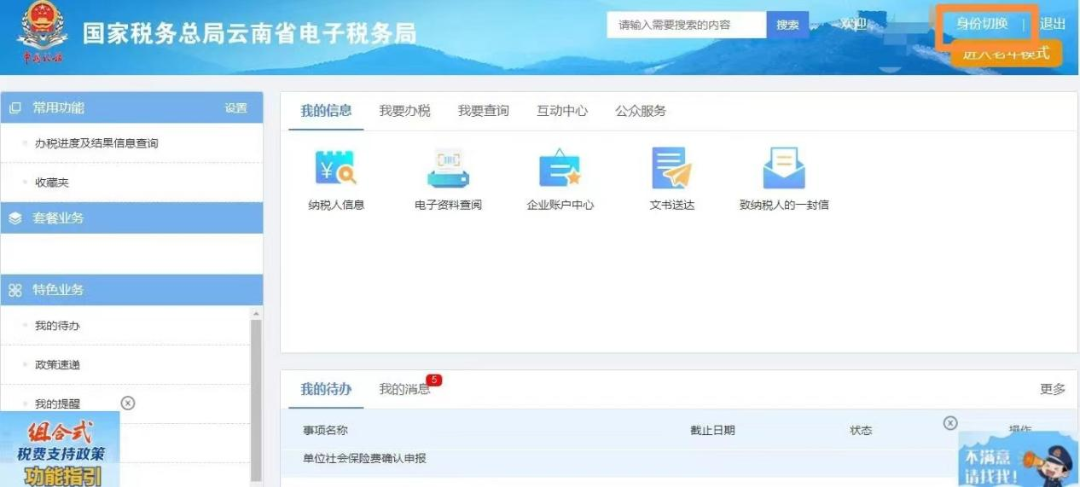Open 我的提醒 in the sidebar
This screenshot has width=1080, height=487.
tap(57, 404)
